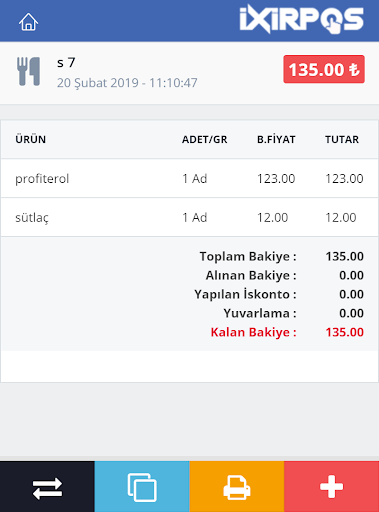Click the TUTAR column header

342,139
